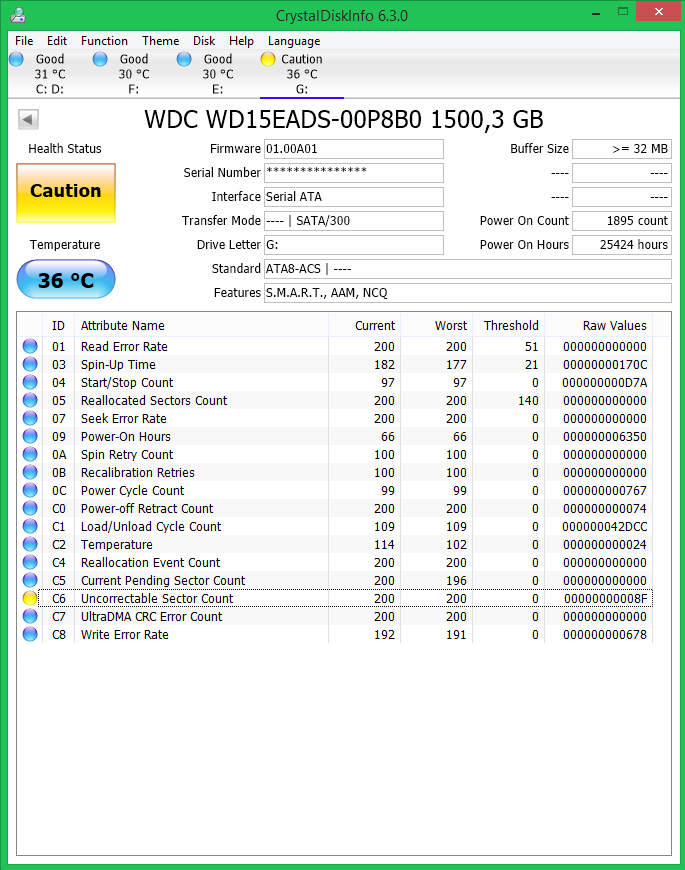Click the status orb for Spin Retry Count

[x=30, y=454]
